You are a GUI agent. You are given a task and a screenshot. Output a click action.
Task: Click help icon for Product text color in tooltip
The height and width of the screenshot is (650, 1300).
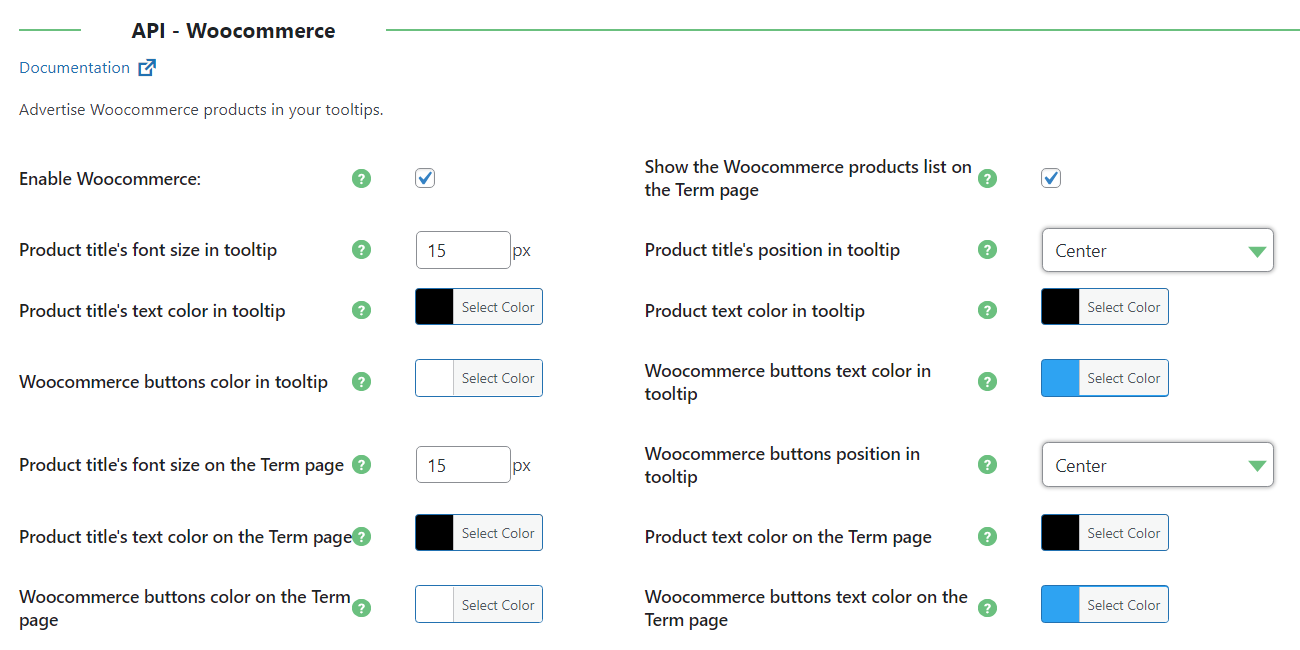[987, 311]
